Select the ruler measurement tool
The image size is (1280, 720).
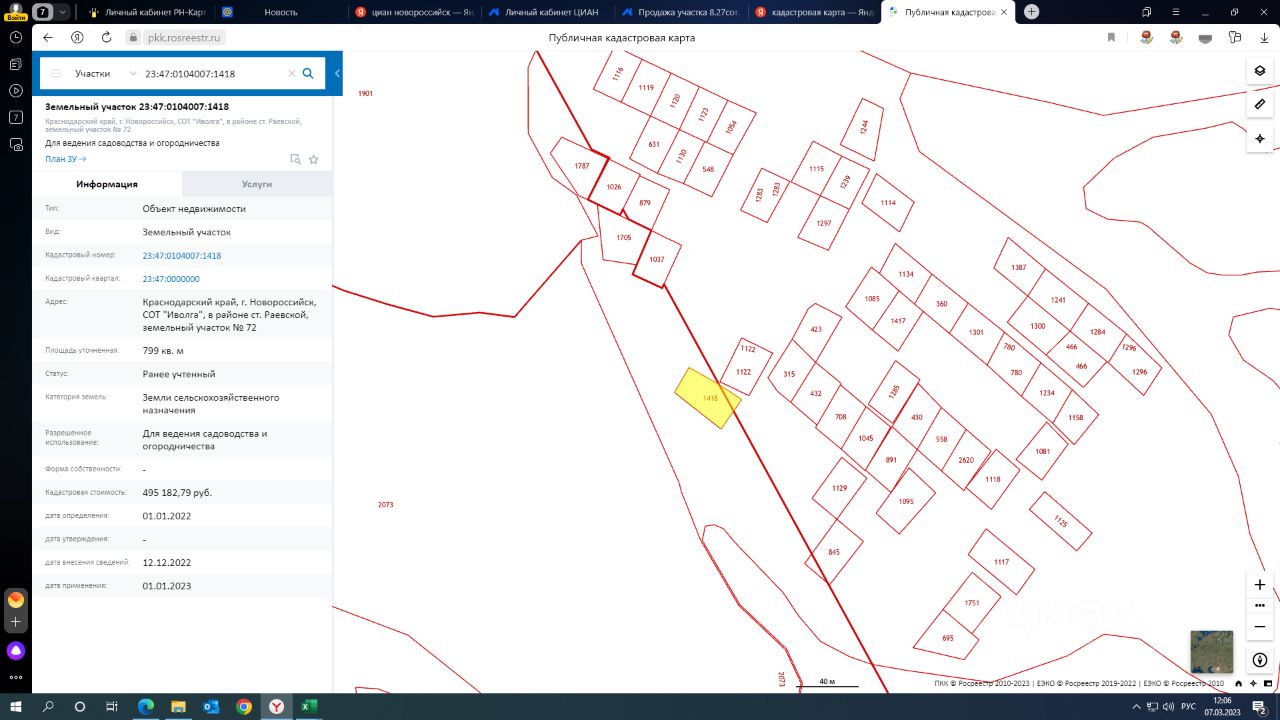click(x=1260, y=104)
